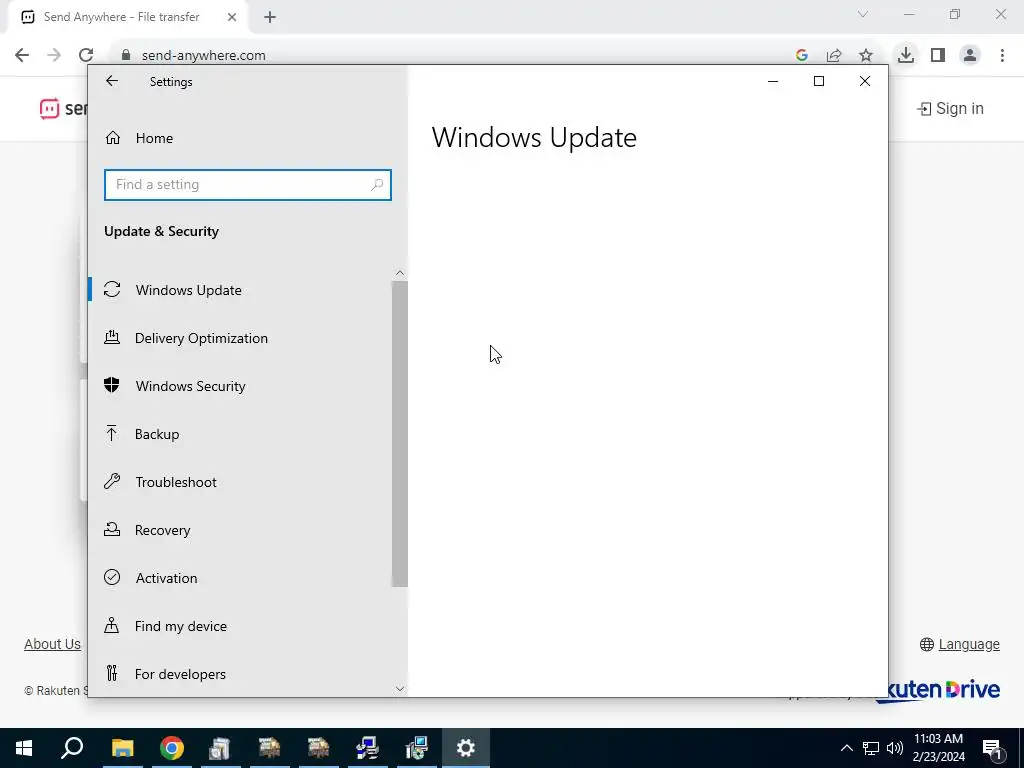The image size is (1024, 768).
Task: Click the sidebar scrollbar thumb
Action: [x=400, y=434]
